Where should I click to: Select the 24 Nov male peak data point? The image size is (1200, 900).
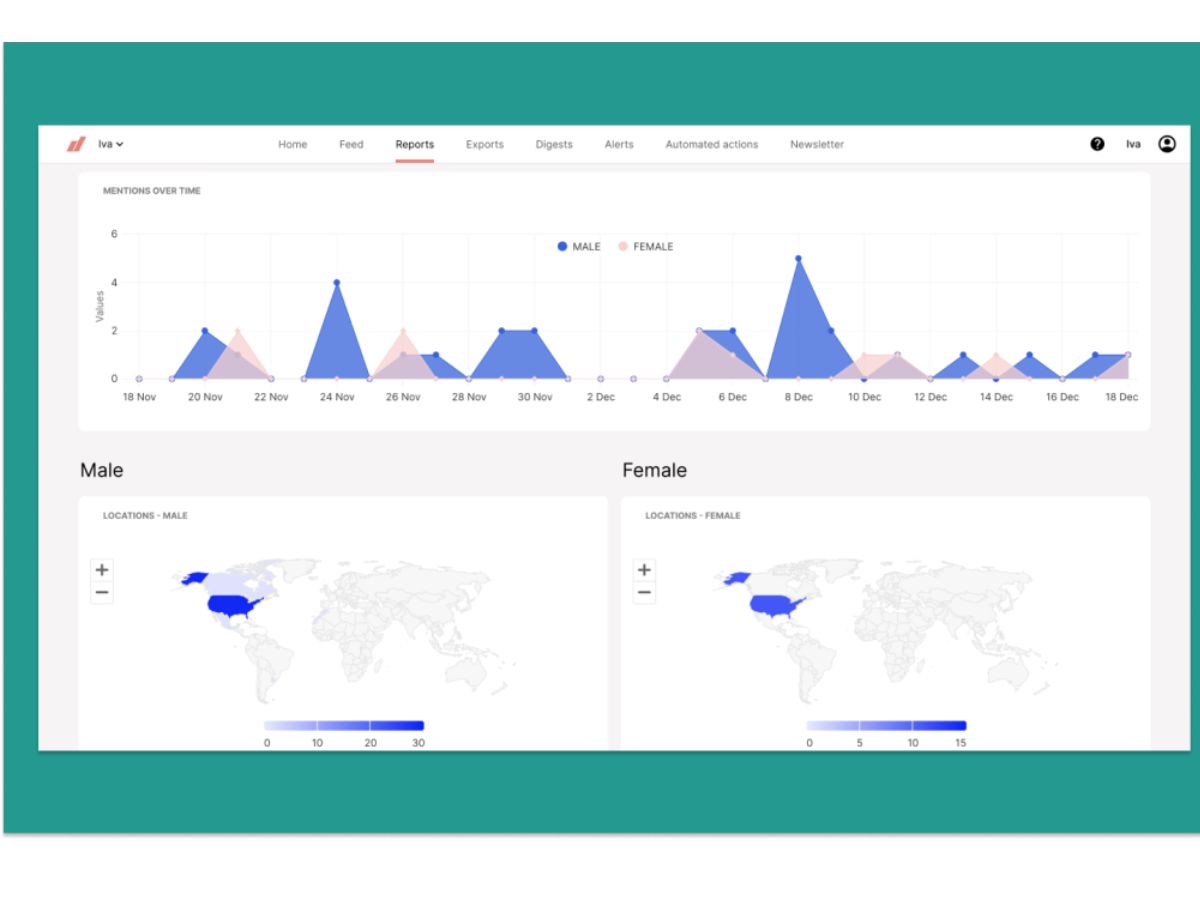point(337,282)
